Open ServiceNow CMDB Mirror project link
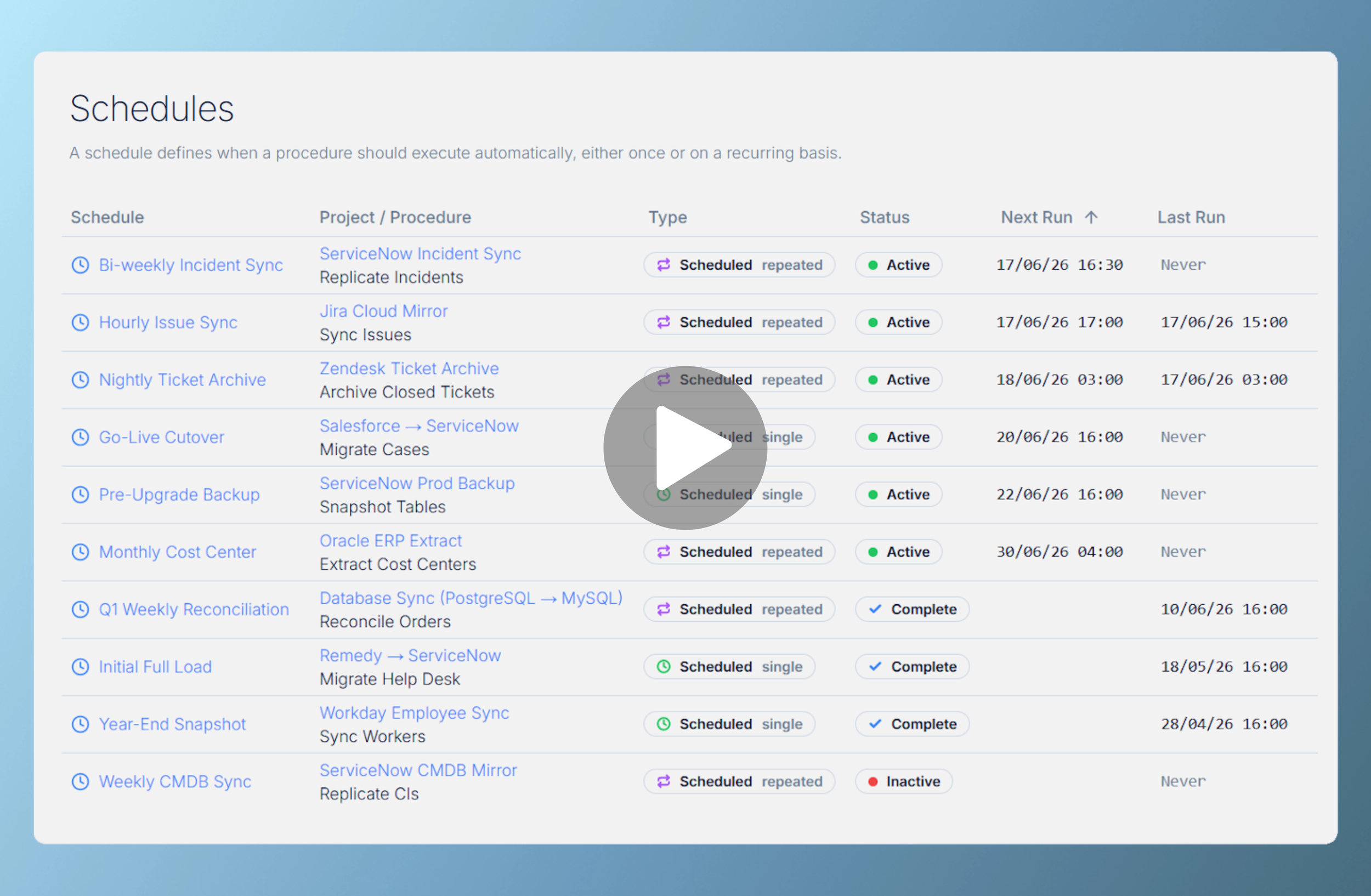Screen dimensions: 1371x896 coord(418,770)
